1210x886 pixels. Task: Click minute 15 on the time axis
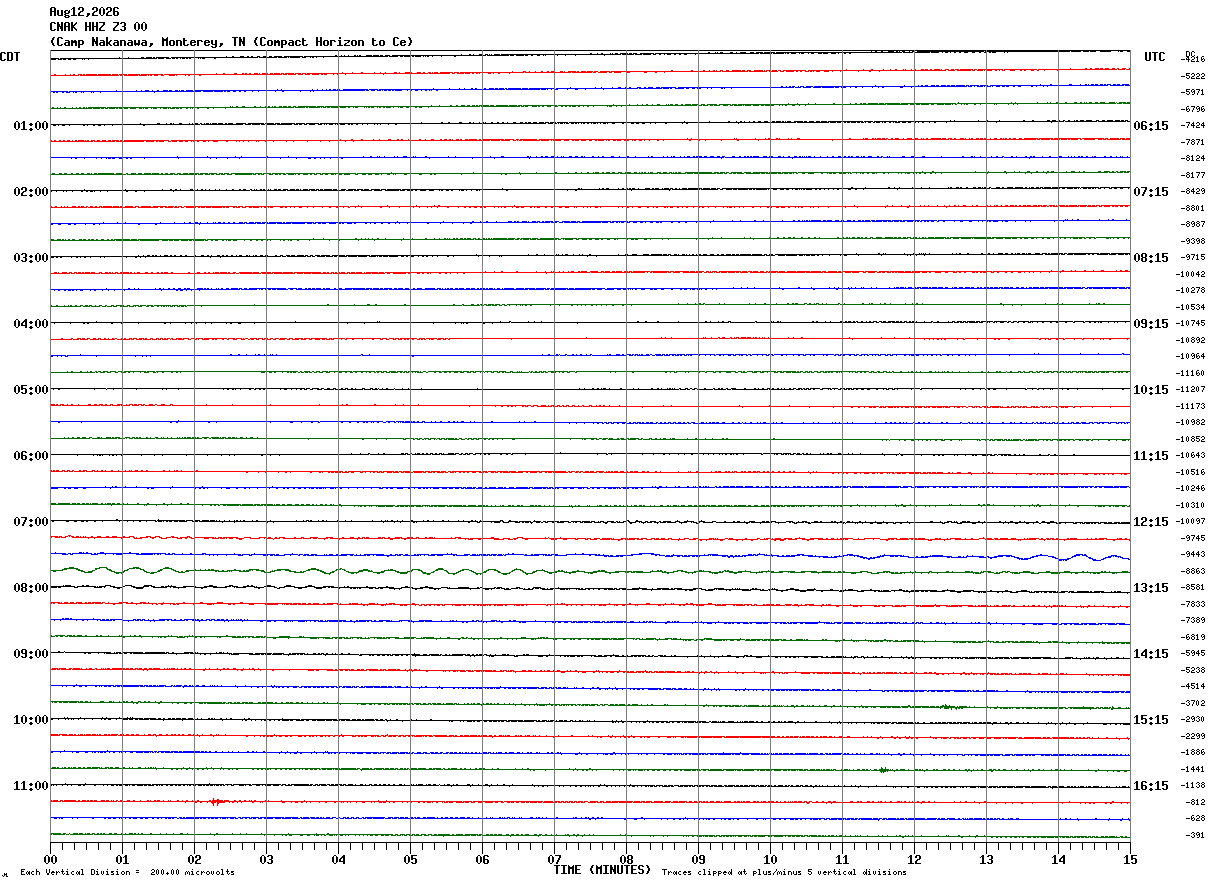click(1130, 859)
